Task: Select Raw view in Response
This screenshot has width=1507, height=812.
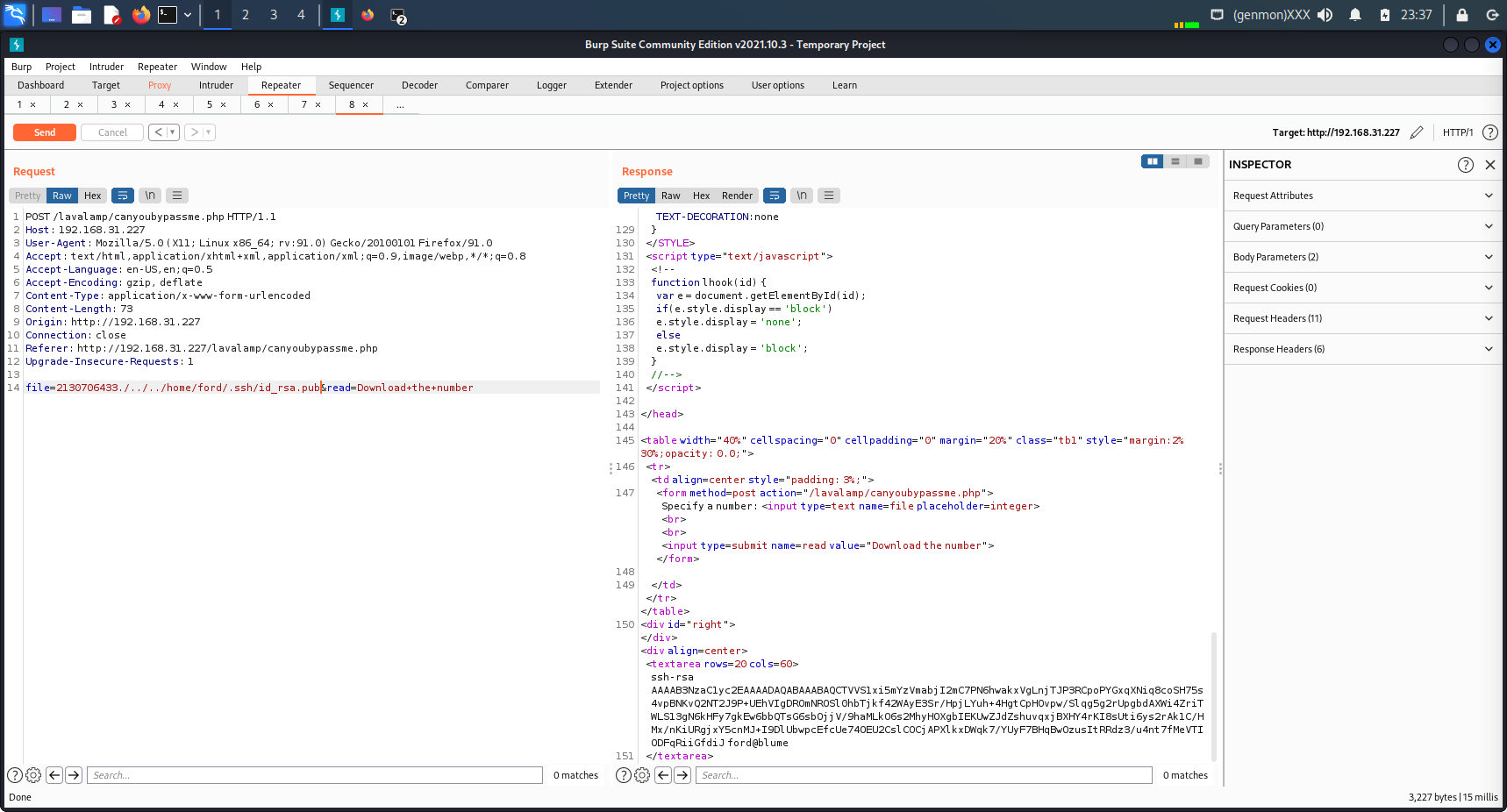Action: pyautogui.click(x=671, y=196)
